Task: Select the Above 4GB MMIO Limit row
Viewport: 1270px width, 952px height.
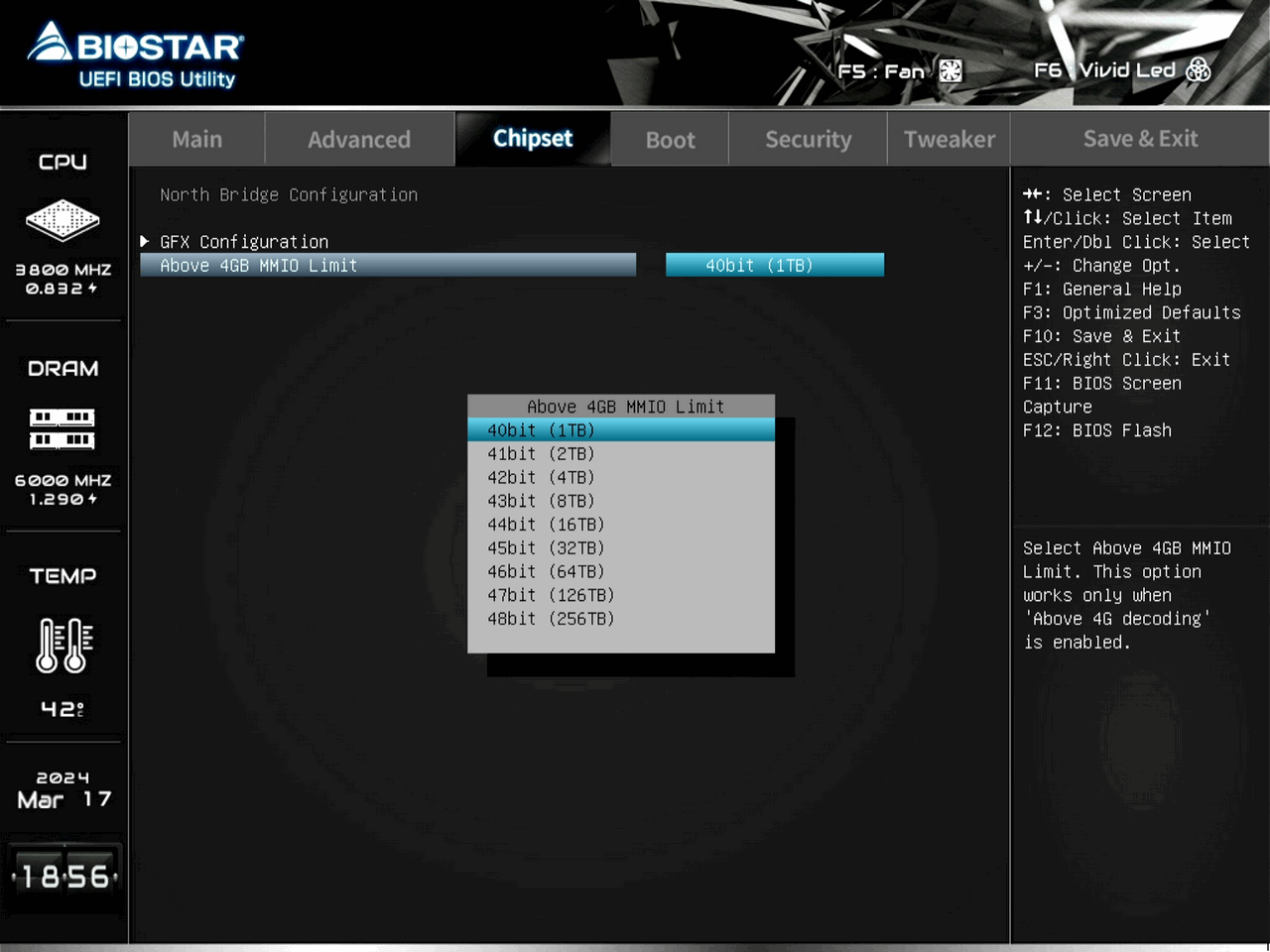Action: click(388, 265)
